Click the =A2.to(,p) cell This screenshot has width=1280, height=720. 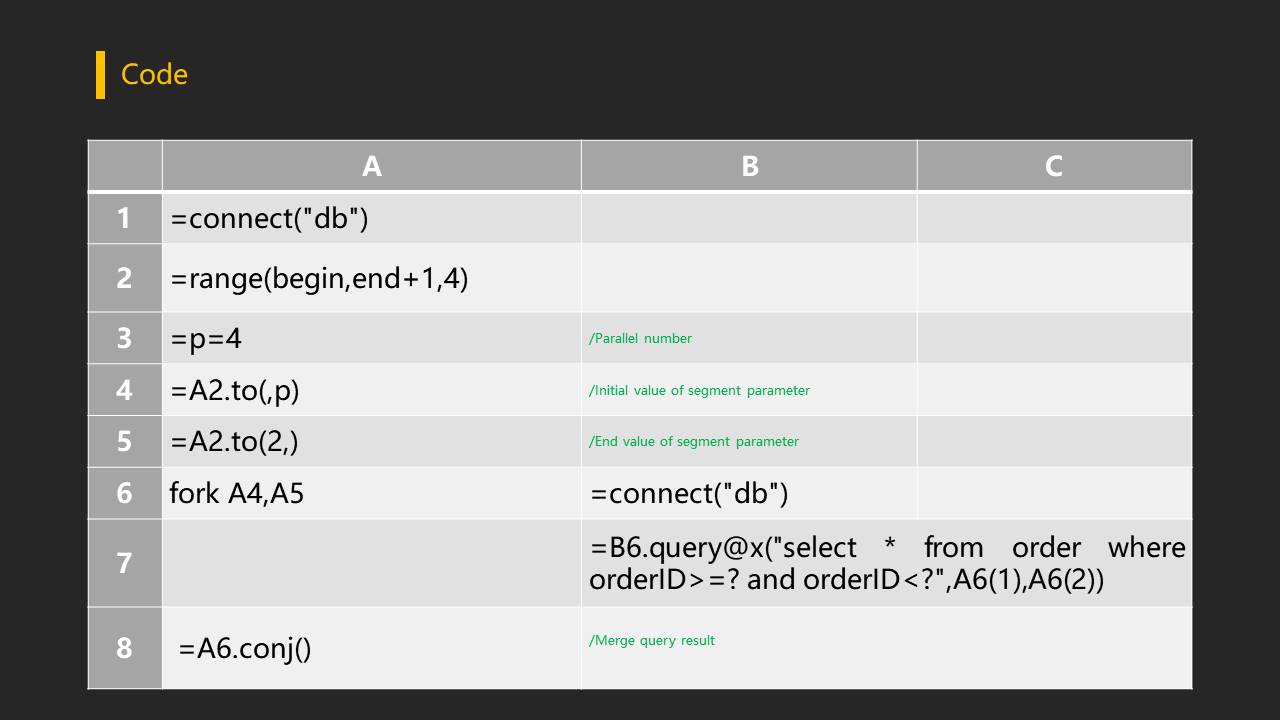(235, 390)
